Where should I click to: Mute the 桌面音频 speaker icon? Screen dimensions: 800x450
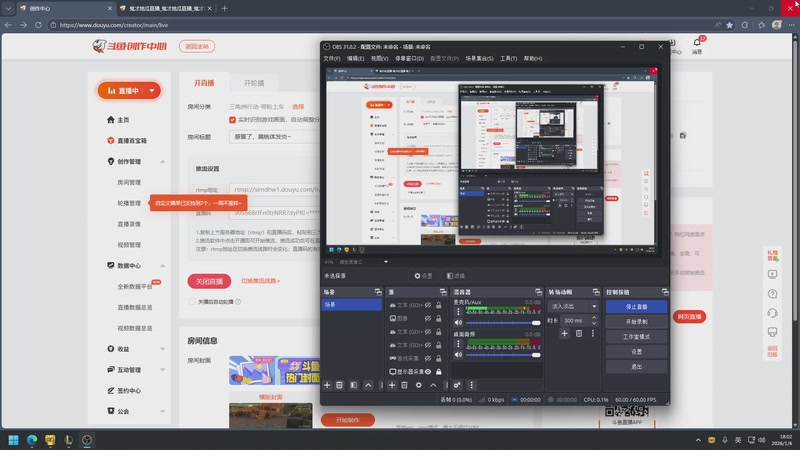point(458,355)
